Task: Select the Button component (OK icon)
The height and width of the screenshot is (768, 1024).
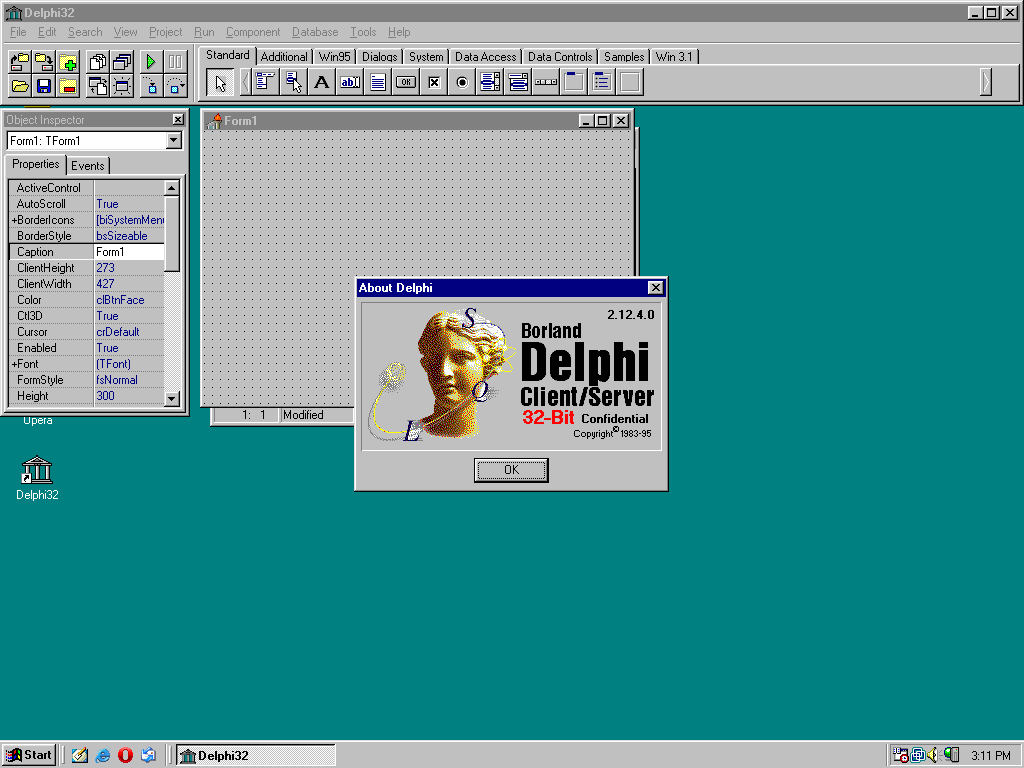Action: coord(406,82)
